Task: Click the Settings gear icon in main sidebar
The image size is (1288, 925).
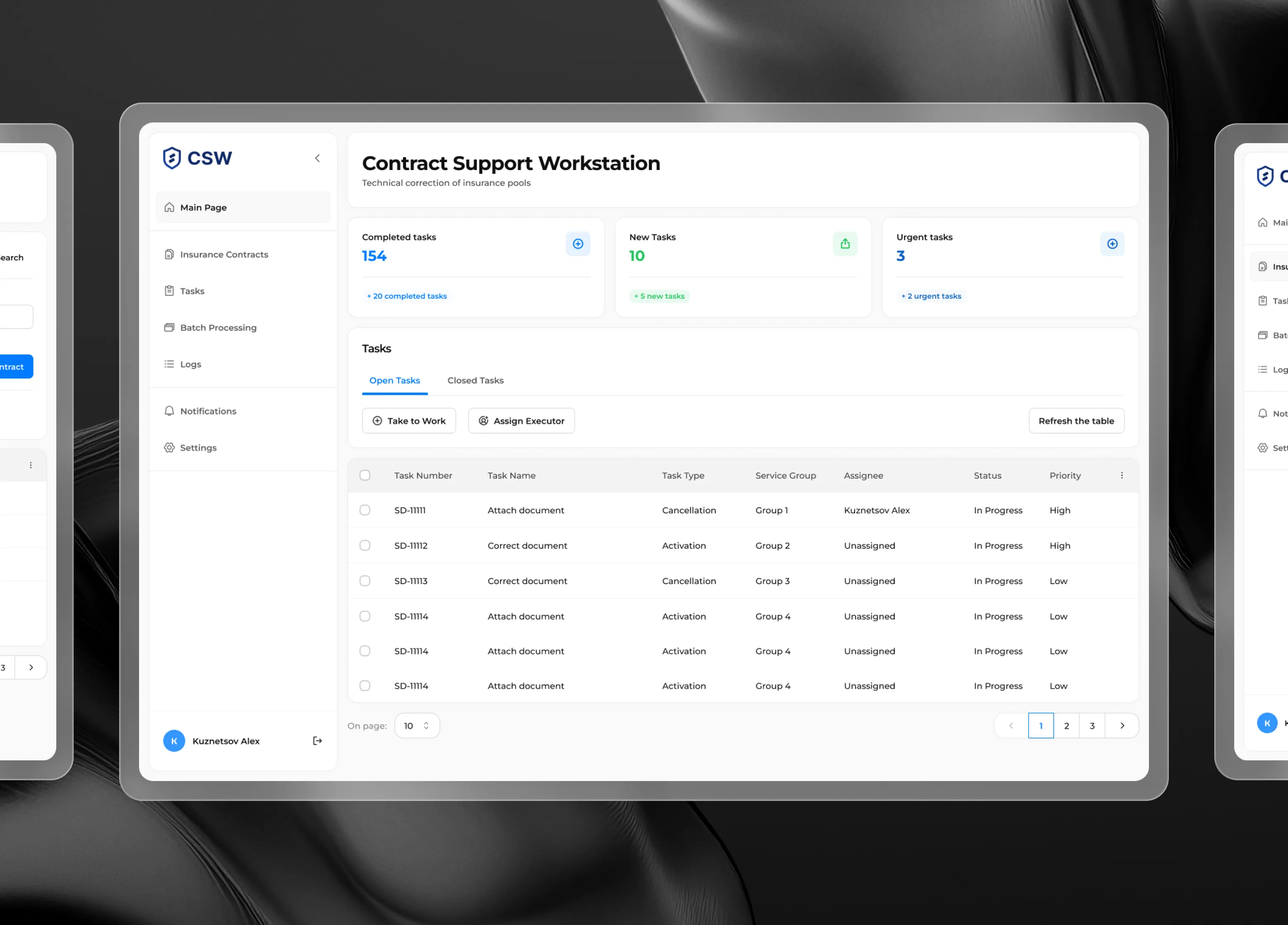Action: click(x=169, y=448)
